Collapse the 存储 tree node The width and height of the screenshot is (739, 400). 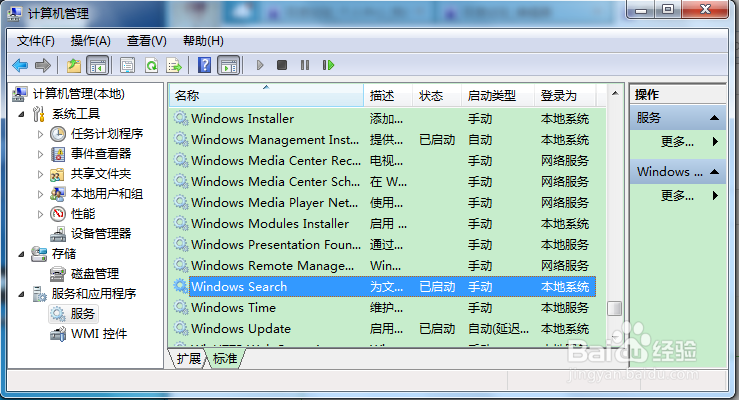click(21, 254)
